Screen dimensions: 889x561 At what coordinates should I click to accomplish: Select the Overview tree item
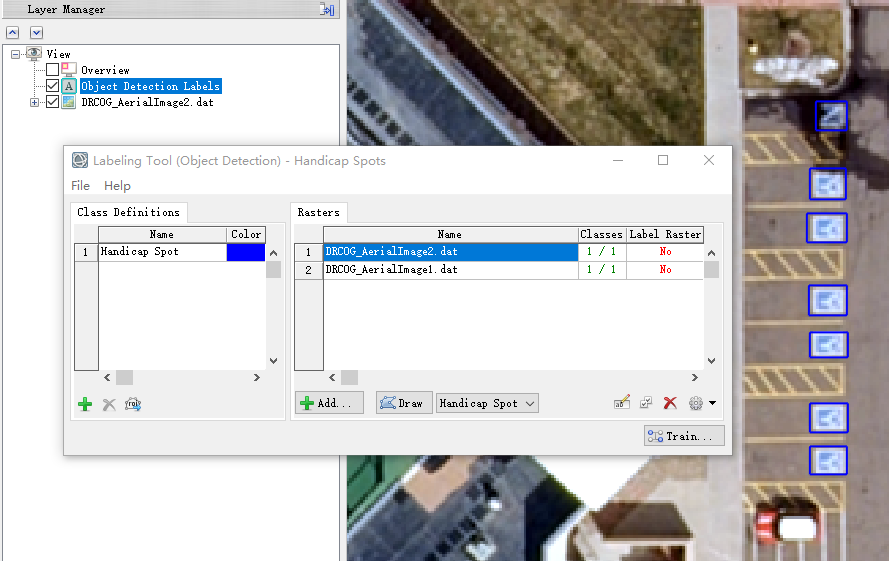(105, 70)
